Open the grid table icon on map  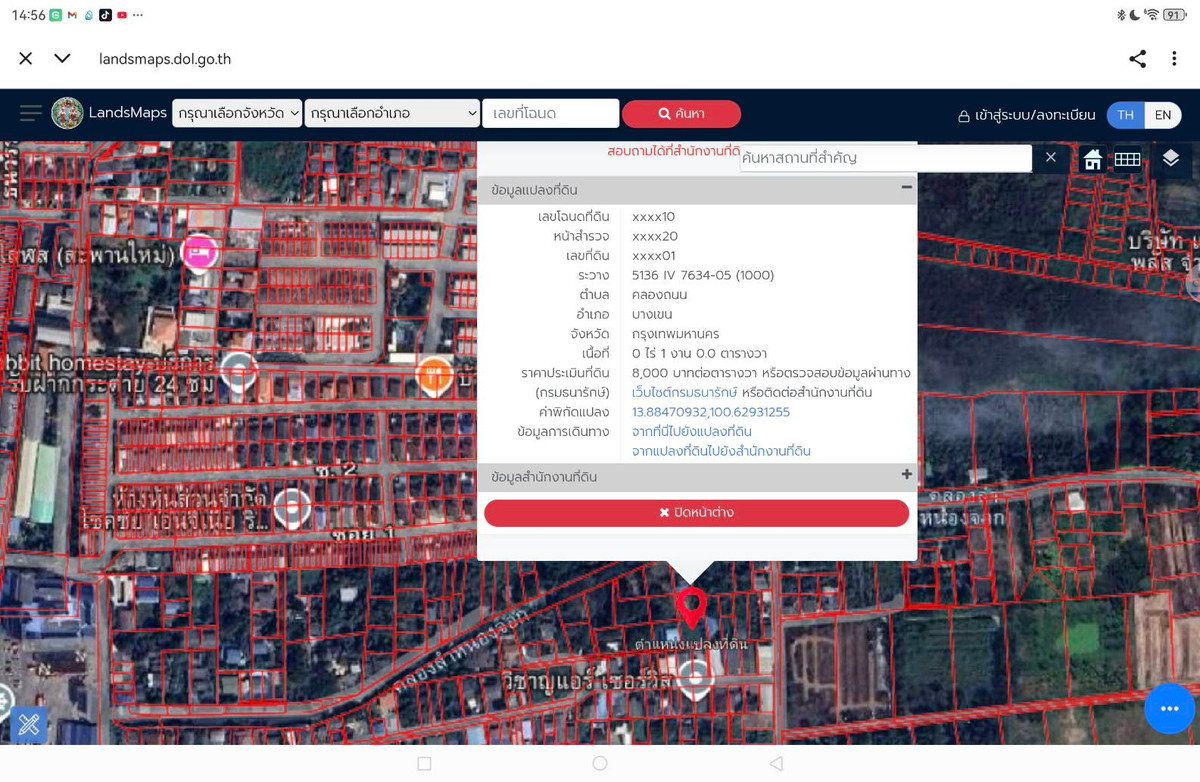point(1127,159)
